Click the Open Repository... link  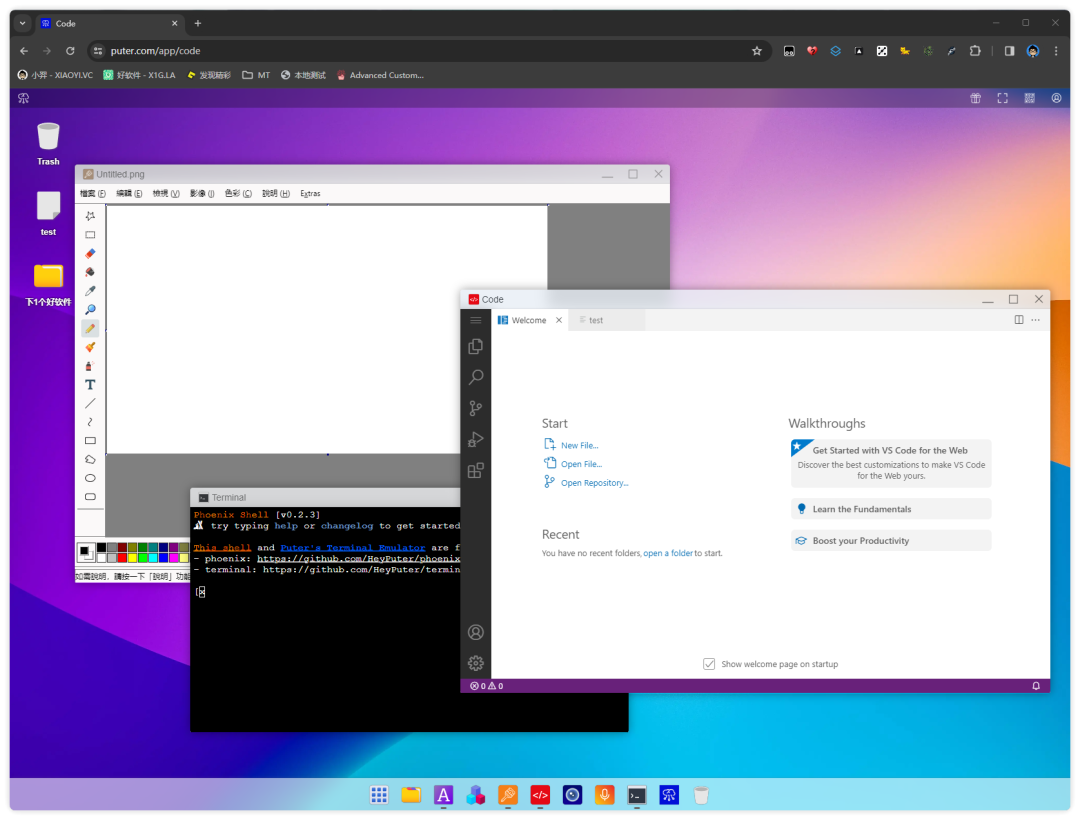click(x=594, y=483)
